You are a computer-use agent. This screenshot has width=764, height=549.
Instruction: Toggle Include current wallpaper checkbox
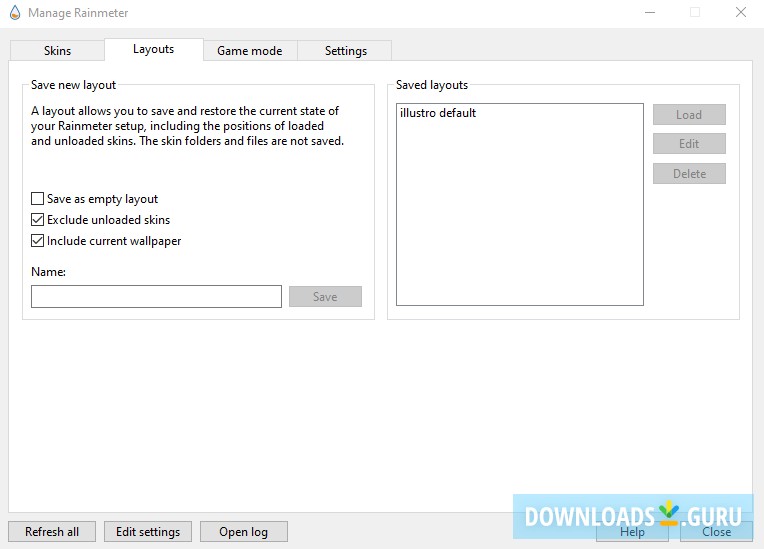[38, 241]
